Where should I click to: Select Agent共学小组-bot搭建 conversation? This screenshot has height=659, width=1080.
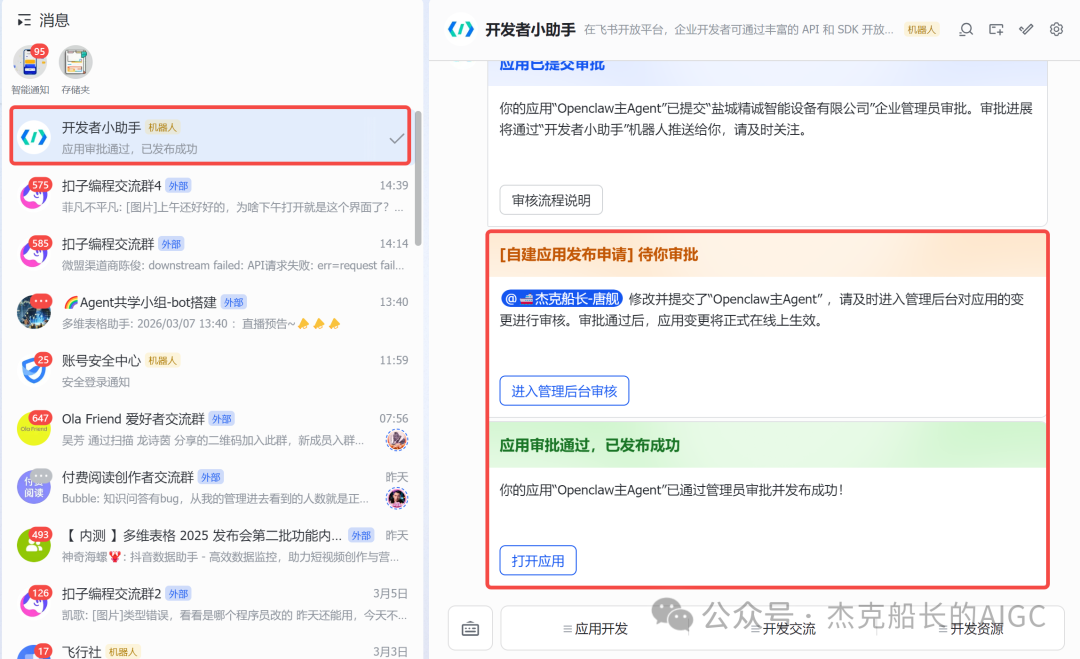pos(212,312)
